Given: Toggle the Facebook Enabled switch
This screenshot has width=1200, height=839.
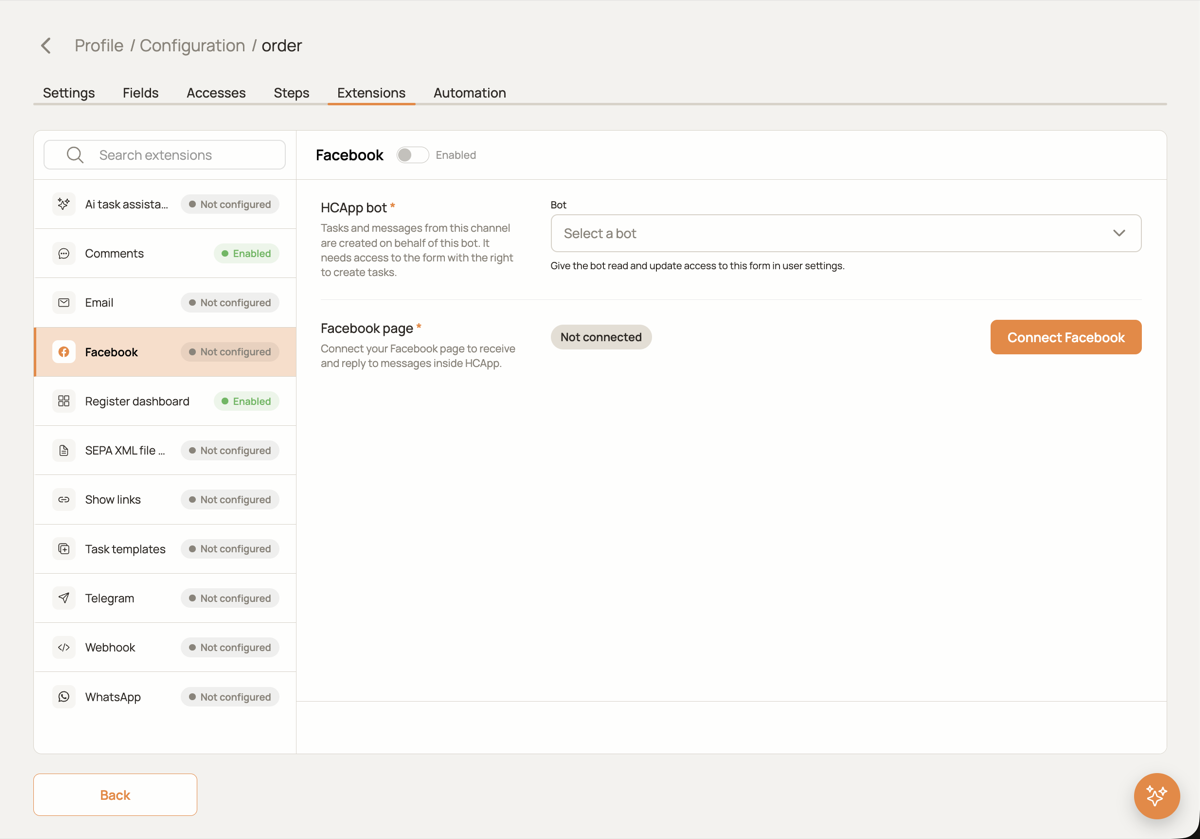Looking at the screenshot, I should [x=412, y=155].
